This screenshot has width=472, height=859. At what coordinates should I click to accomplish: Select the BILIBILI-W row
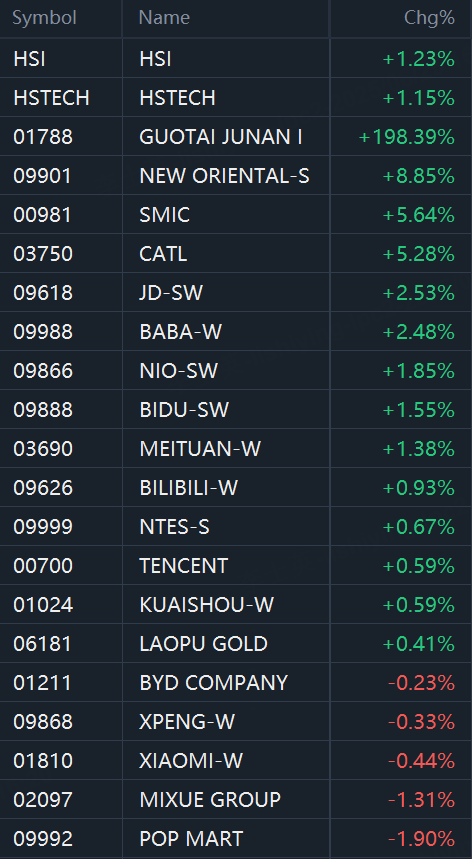(236, 488)
